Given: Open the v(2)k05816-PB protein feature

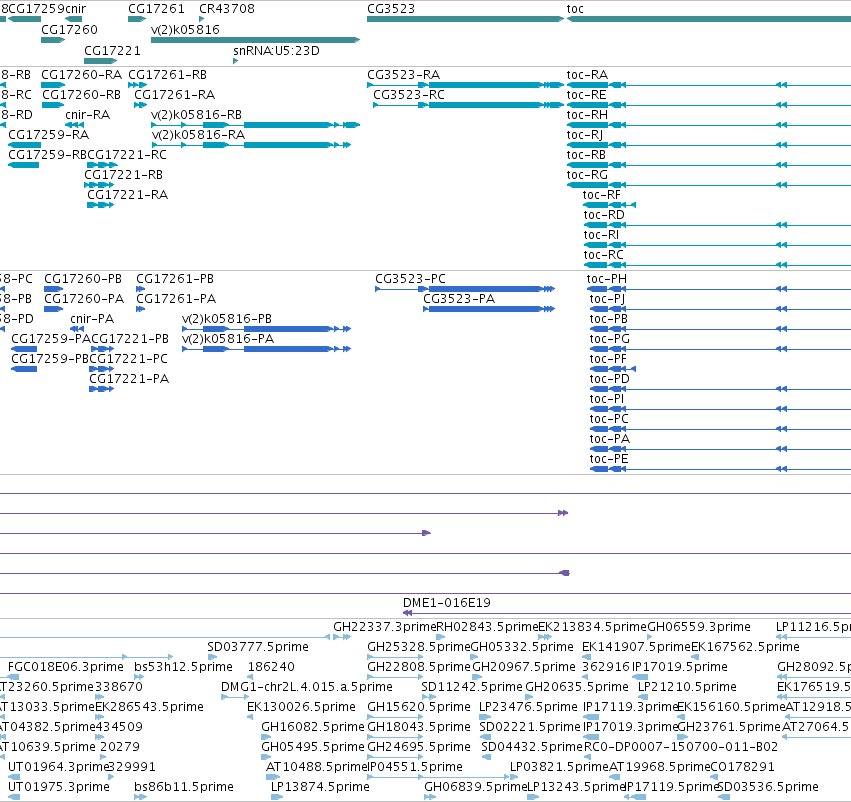Looking at the screenshot, I should point(266,329).
